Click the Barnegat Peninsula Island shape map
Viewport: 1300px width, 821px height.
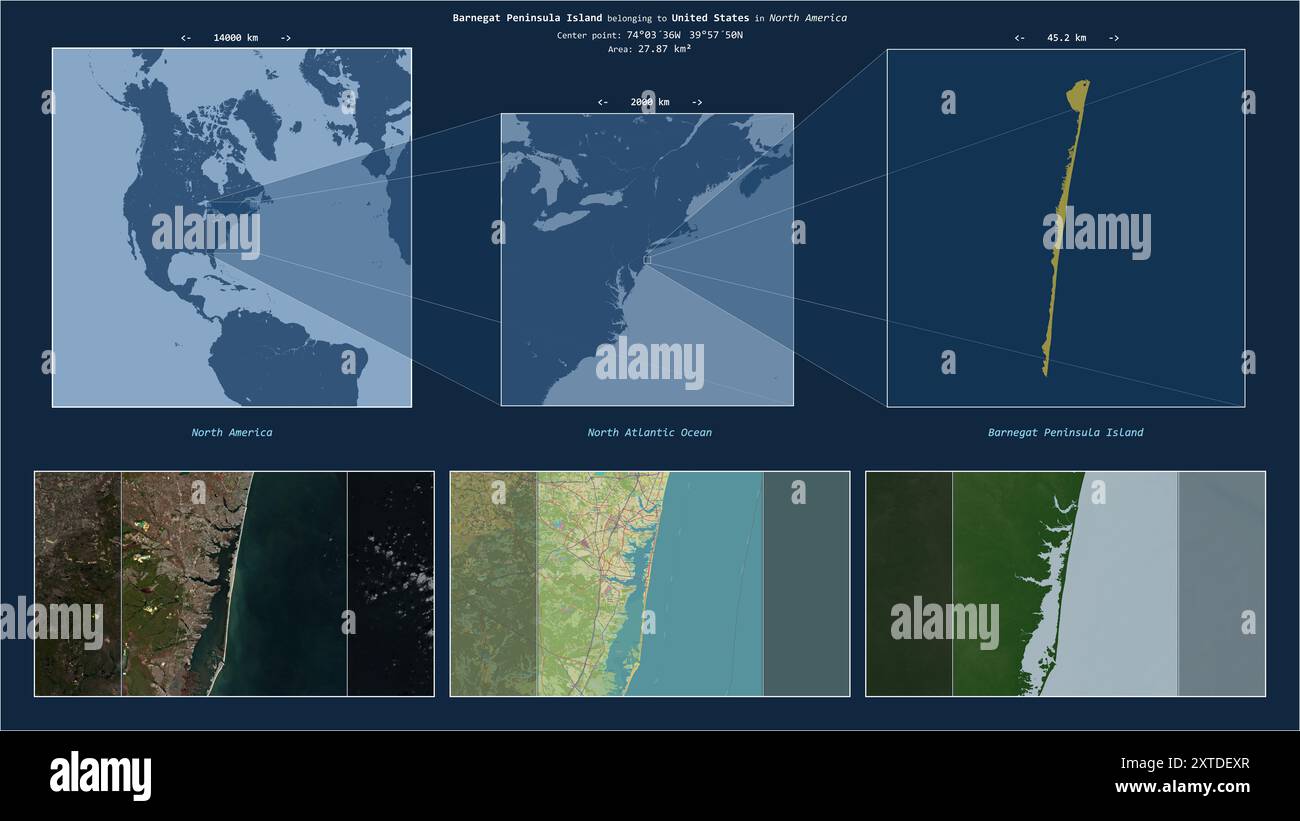1066,228
